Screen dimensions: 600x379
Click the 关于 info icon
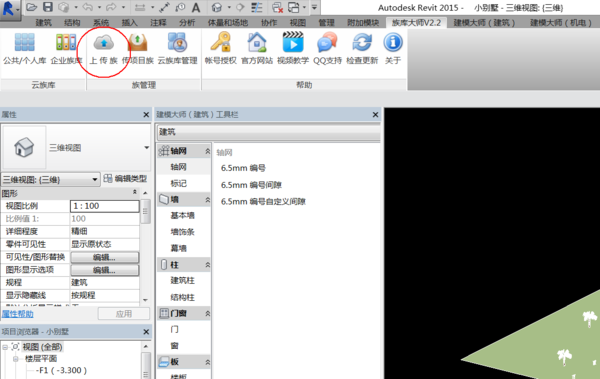pyautogui.click(x=393, y=42)
